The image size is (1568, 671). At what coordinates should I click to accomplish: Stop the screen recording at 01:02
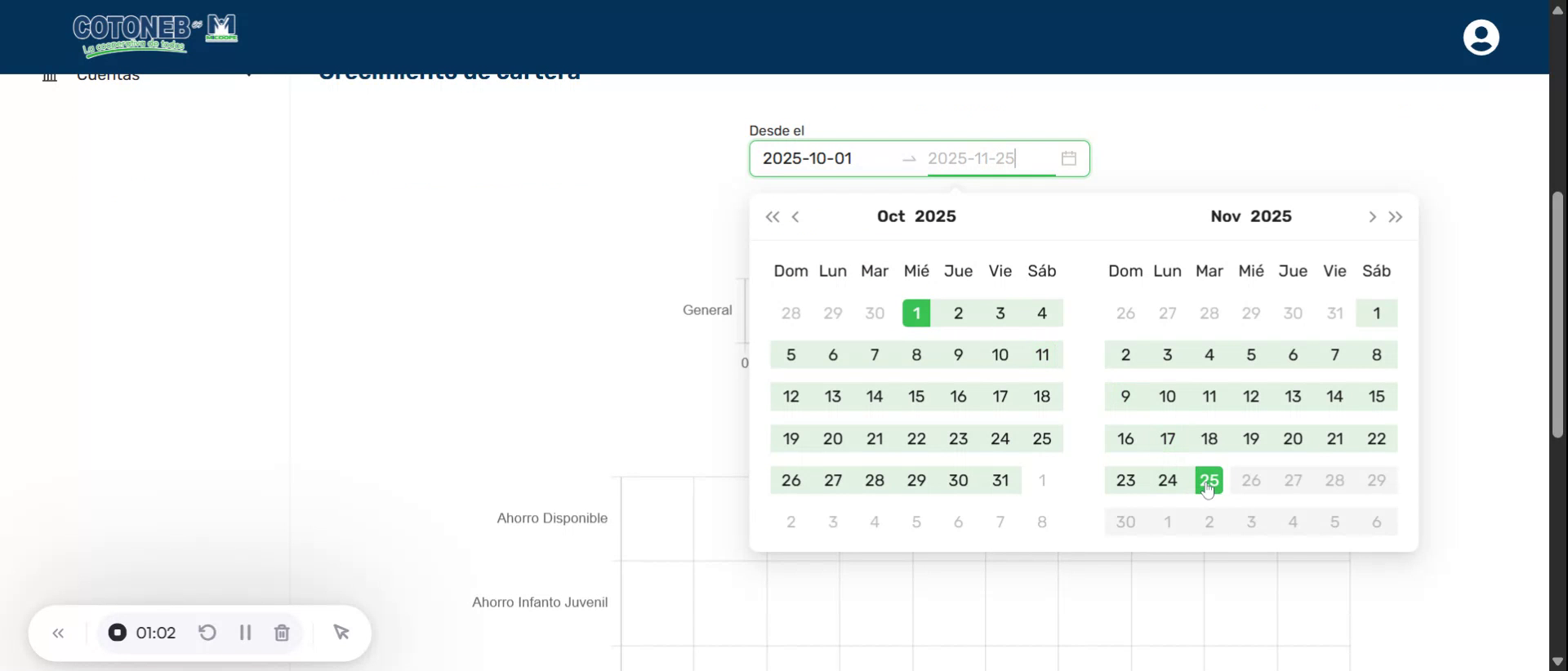pyautogui.click(x=118, y=633)
